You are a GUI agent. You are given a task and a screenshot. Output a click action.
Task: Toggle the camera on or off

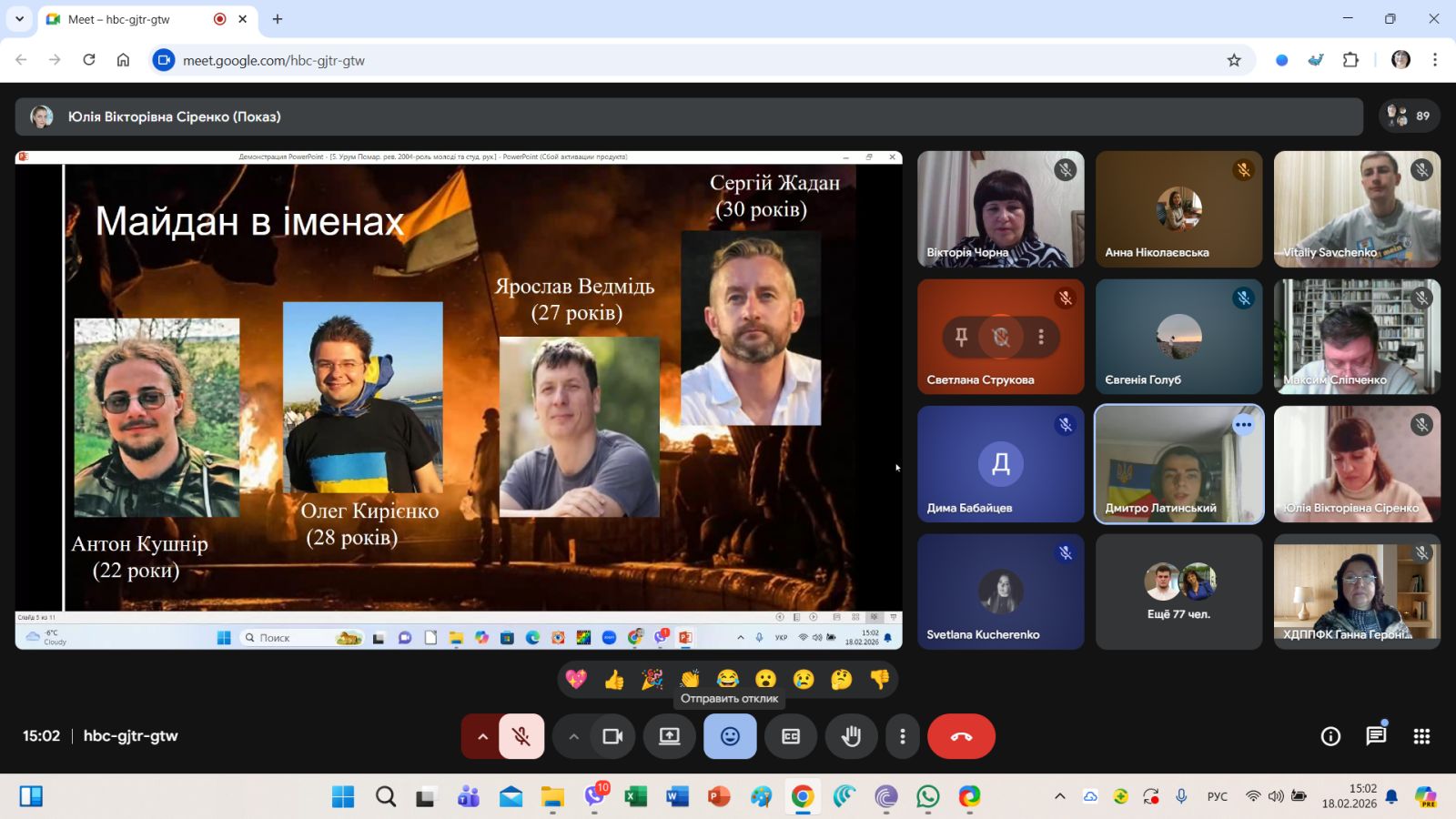click(612, 736)
